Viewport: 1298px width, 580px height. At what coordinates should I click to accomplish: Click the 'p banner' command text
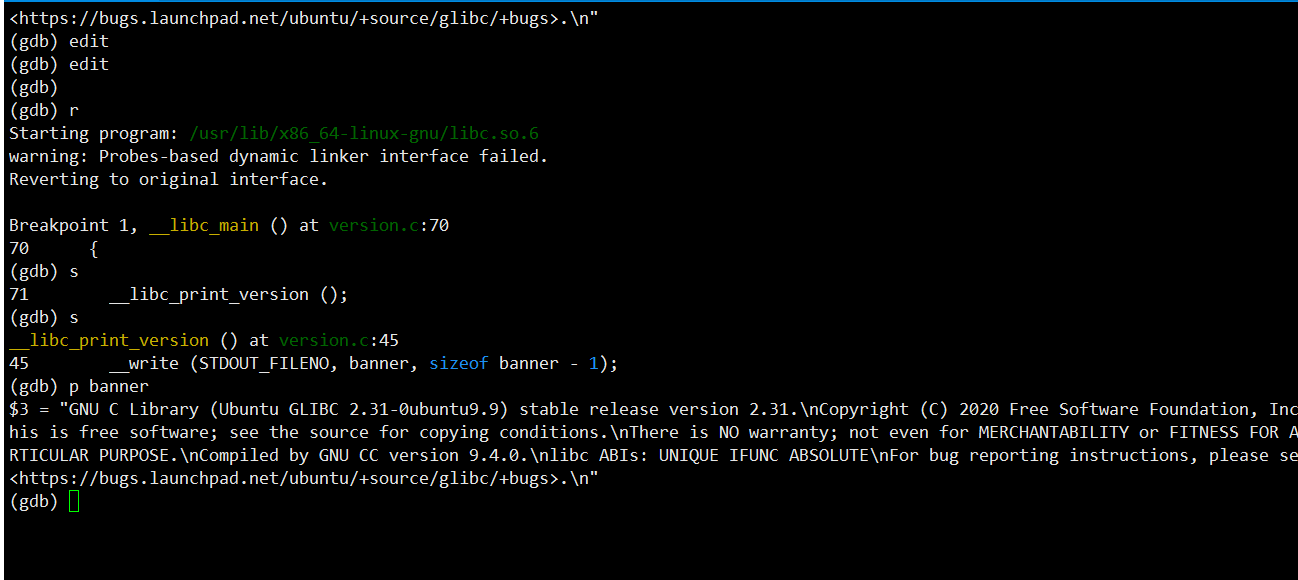click(x=109, y=386)
